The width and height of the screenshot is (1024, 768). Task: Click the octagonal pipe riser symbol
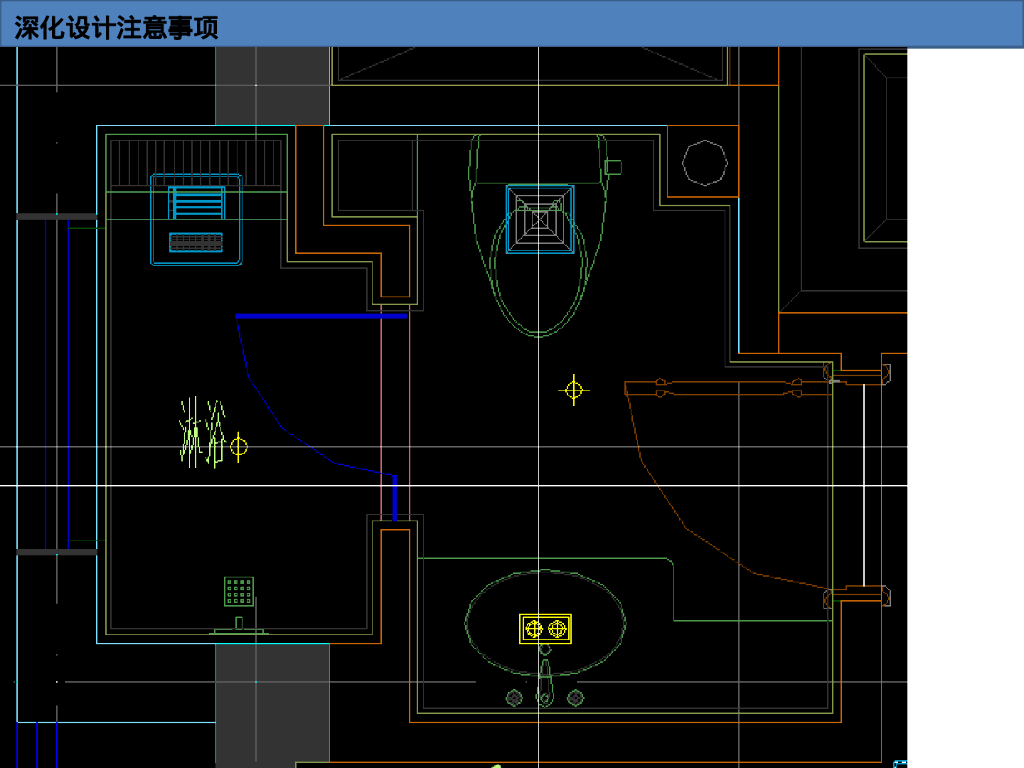[704, 163]
